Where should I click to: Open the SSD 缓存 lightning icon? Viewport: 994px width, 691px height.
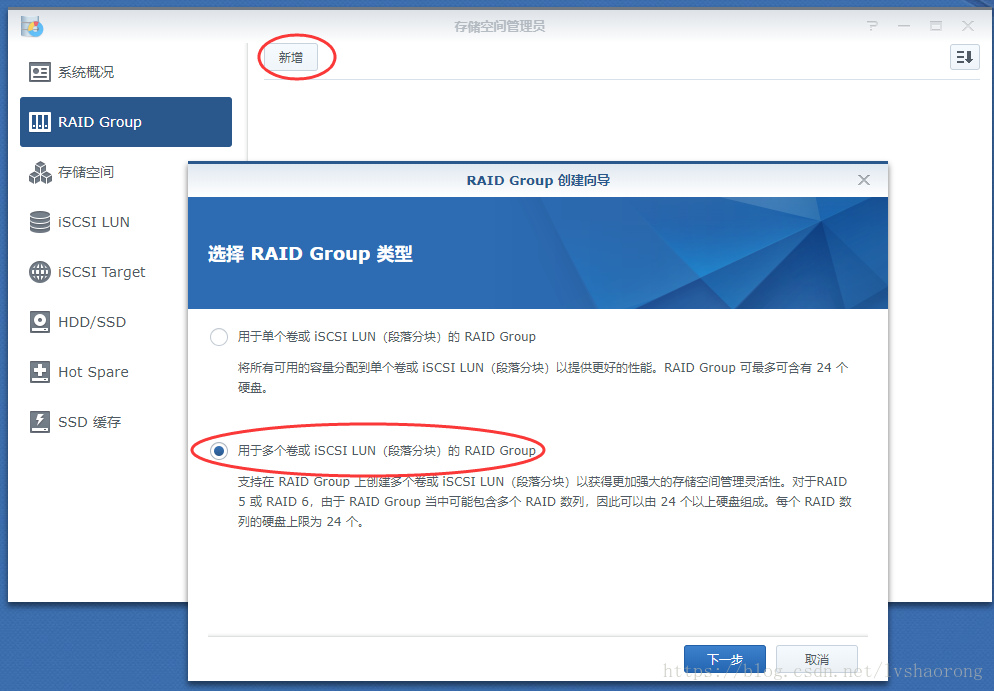(x=39, y=422)
